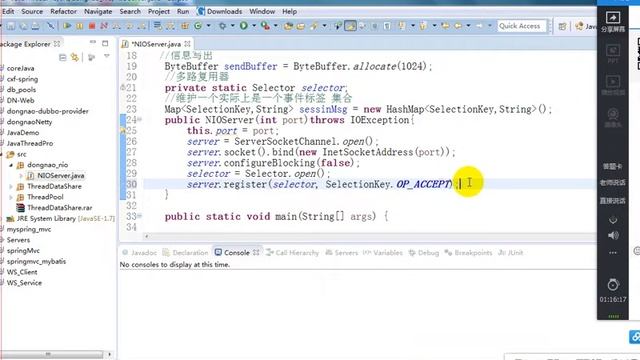This screenshot has width=640, height=360.
Task: Switch to the Call Hierarchy tab
Action: (292, 253)
